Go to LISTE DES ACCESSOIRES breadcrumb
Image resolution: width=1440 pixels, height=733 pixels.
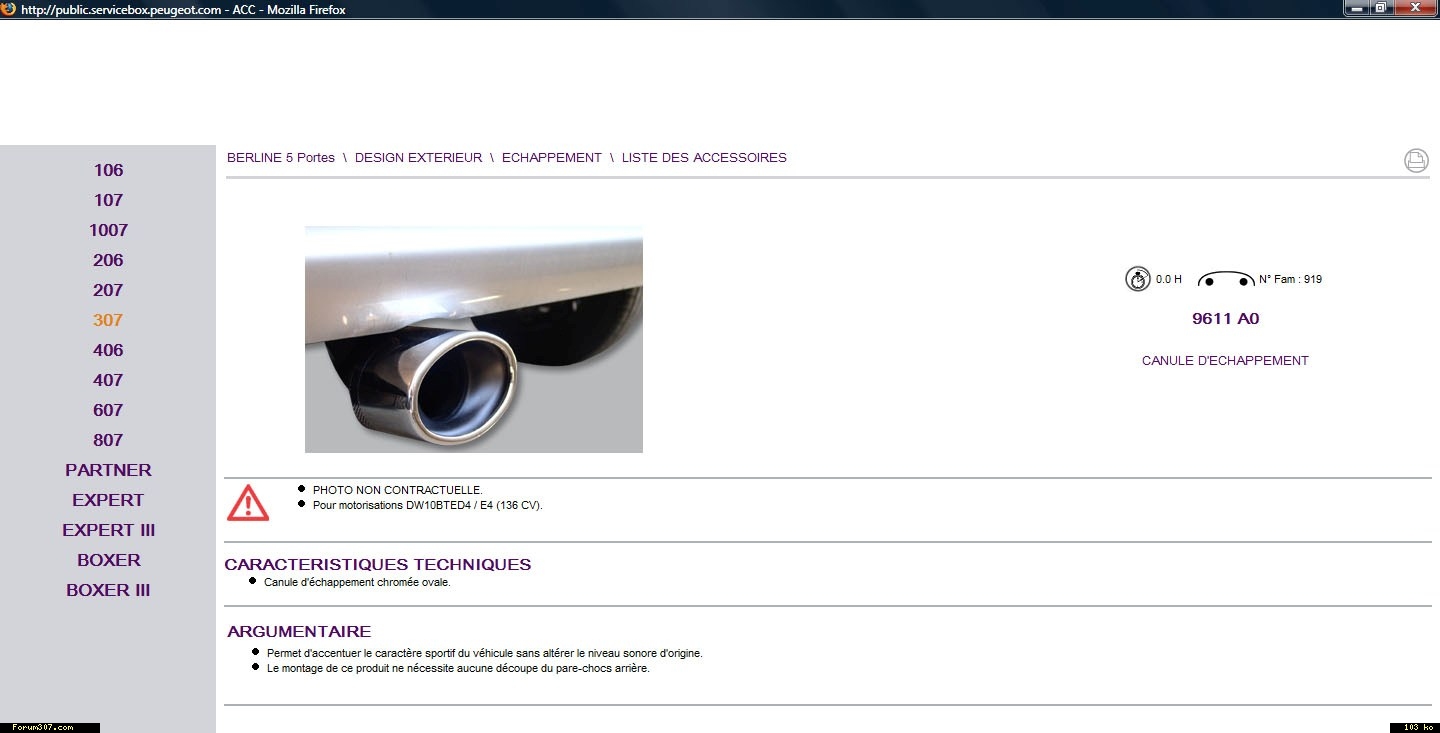coord(704,158)
